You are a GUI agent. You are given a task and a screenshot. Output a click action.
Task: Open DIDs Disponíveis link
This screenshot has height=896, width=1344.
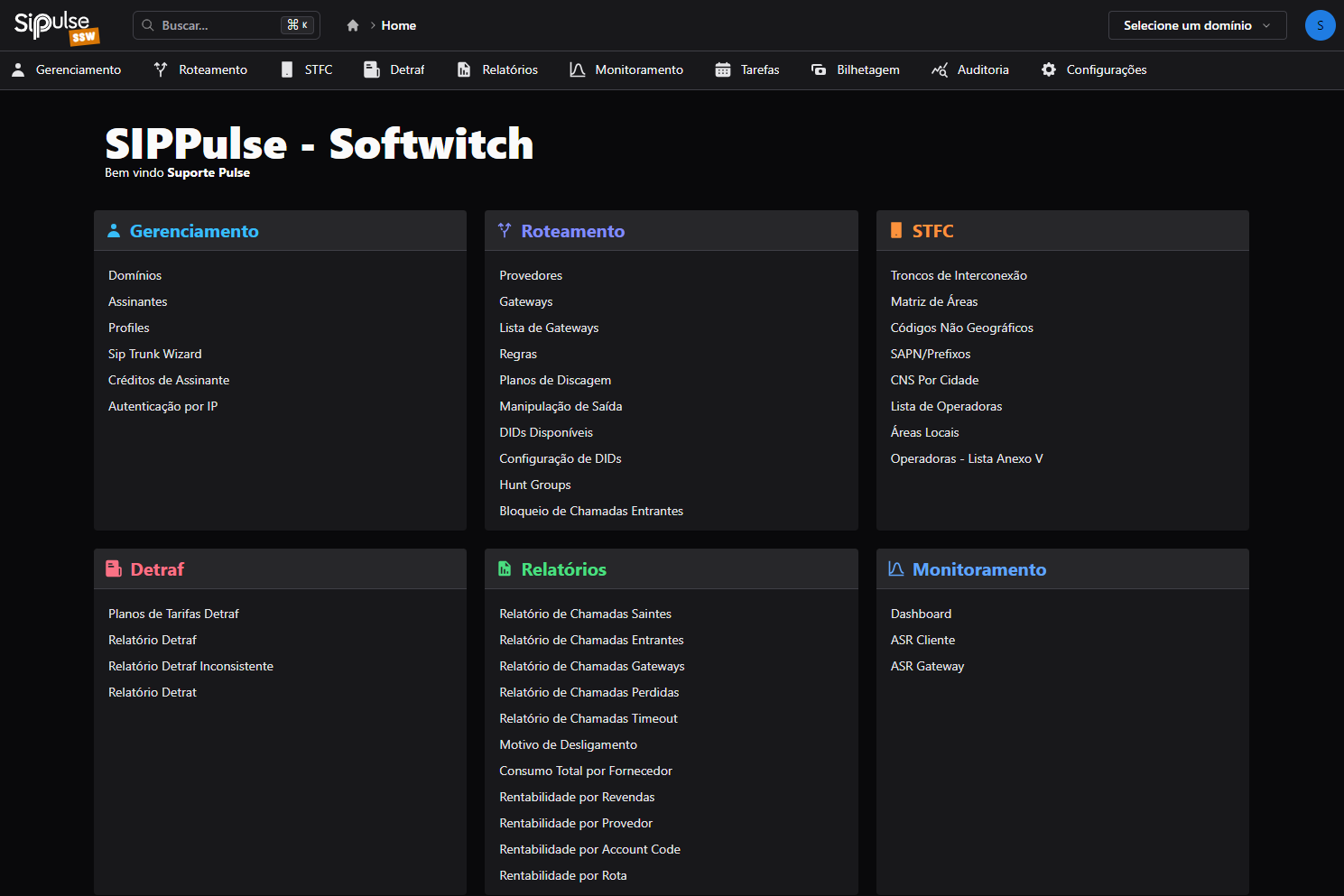(x=546, y=432)
